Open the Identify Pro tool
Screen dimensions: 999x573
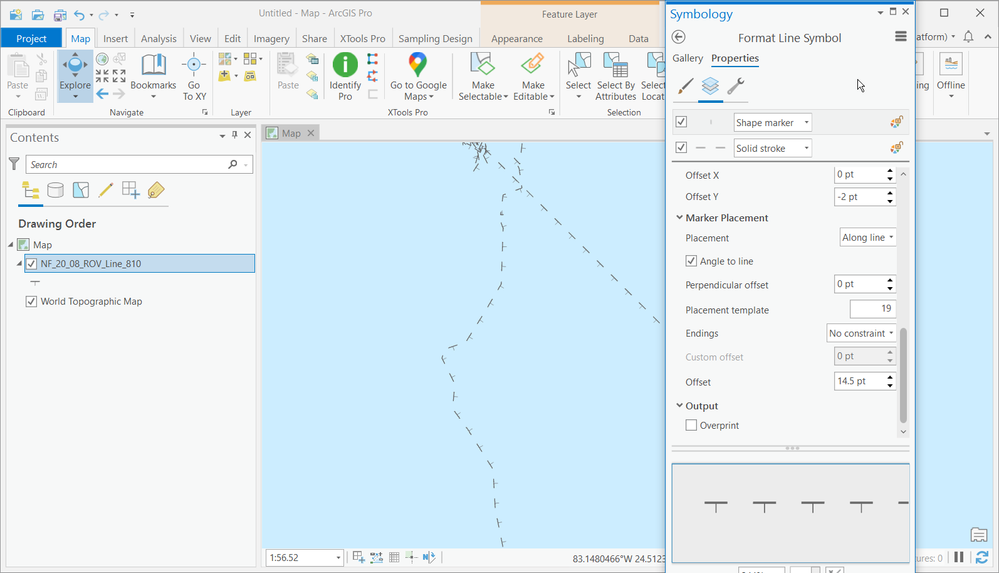click(x=345, y=76)
